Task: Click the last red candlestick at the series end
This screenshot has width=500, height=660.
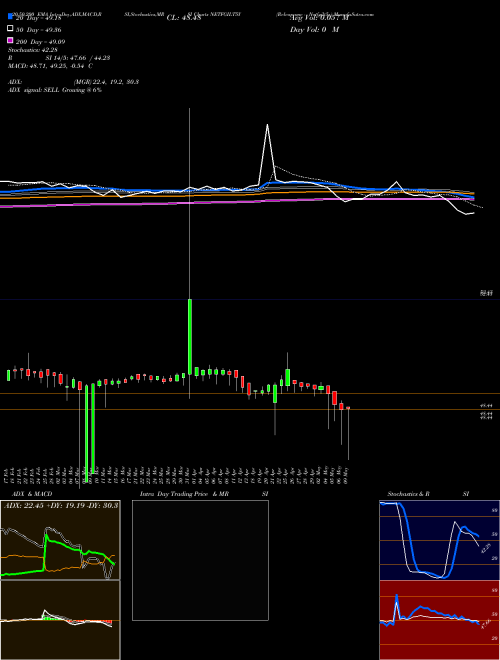Action: [348, 408]
